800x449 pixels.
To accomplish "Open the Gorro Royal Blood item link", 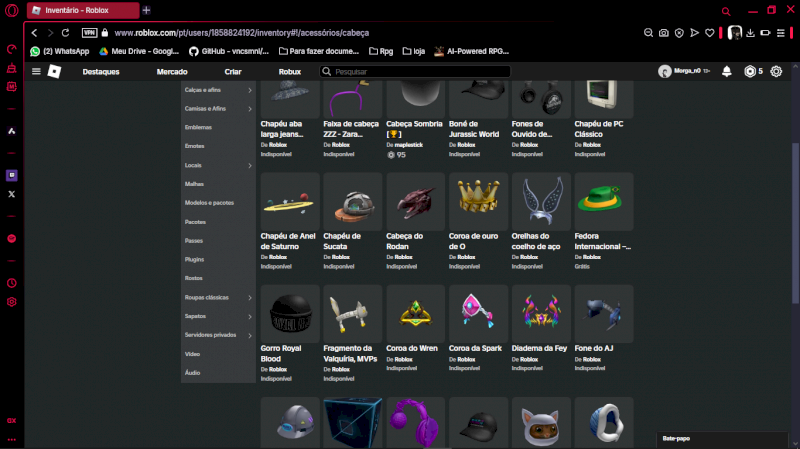I will pyautogui.click(x=281, y=354).
